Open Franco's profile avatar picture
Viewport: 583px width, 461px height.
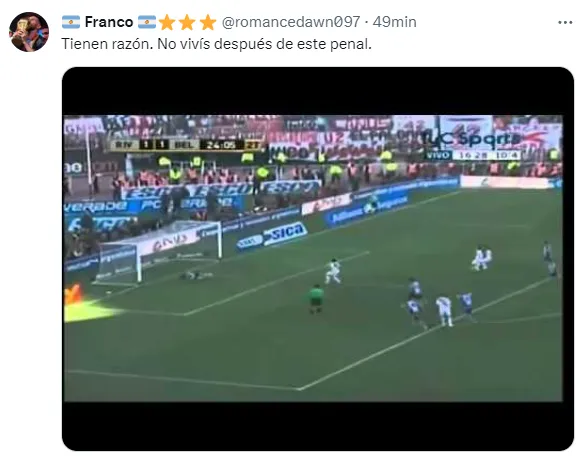click(x=29, y=32)
